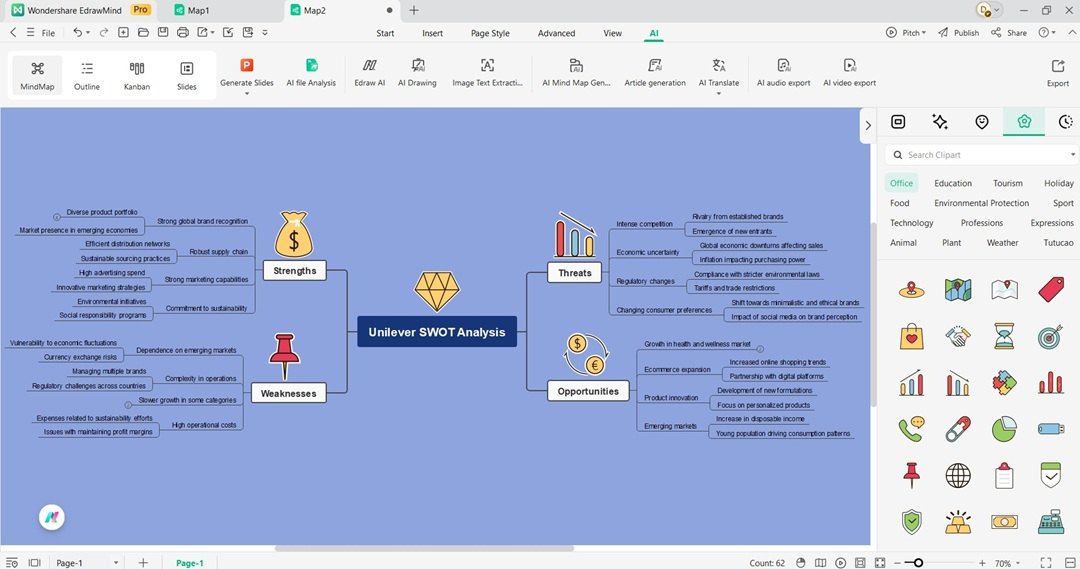Switch to Outline view mode
Viewport: 1080px width, 569px height.
coord(87,75)
